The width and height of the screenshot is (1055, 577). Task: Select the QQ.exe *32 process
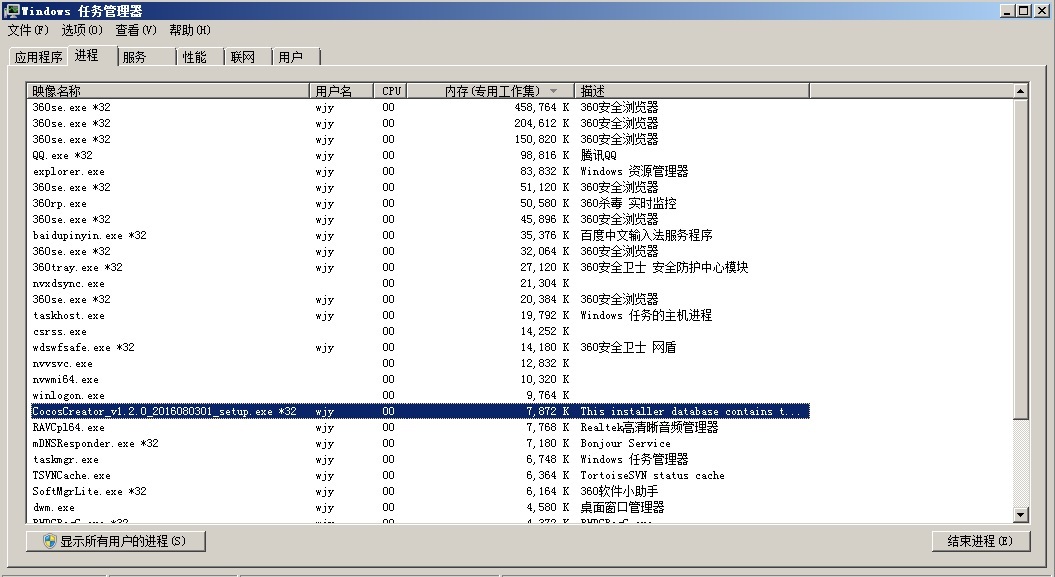click(420, 155)
